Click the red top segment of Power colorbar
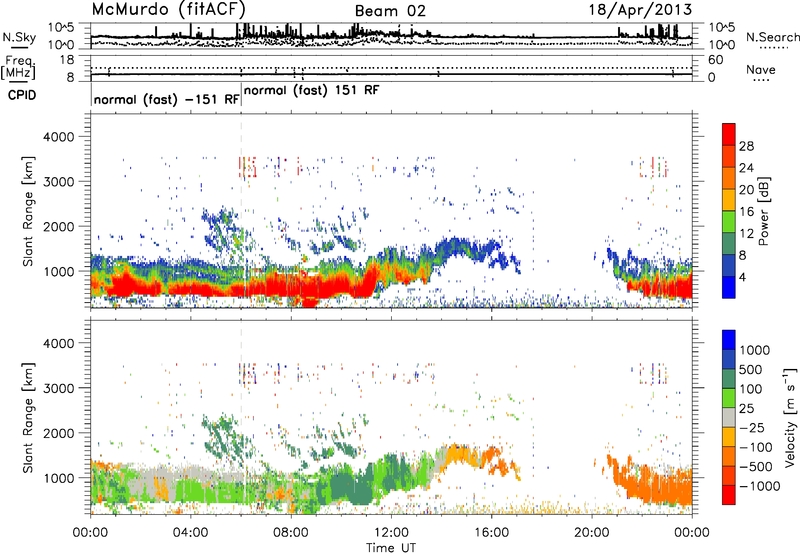This screenshot has width=800, height=554. (729, 134)
